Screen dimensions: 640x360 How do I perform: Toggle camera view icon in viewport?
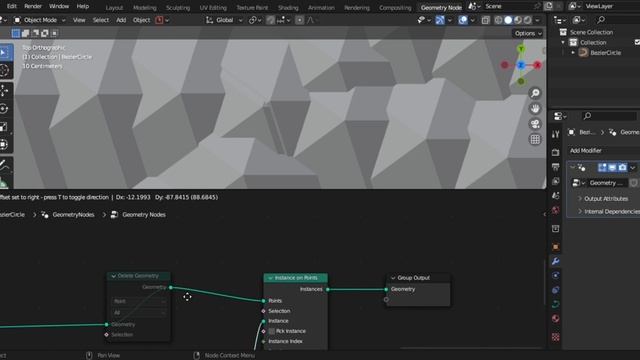(535, 124)
